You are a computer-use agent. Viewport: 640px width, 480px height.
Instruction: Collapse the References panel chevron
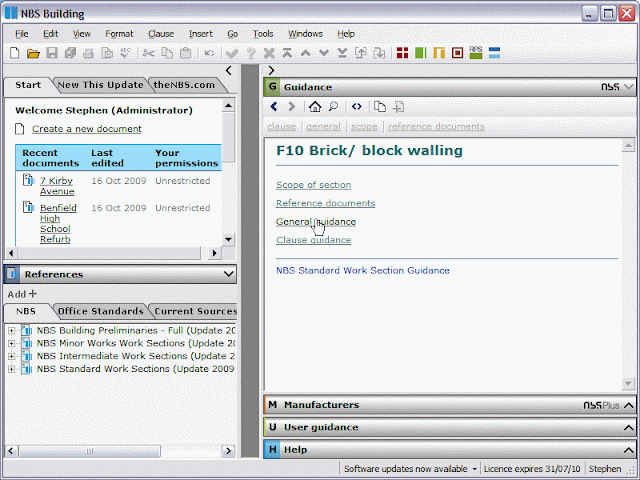pyautogui.click(x=229, y=274)
